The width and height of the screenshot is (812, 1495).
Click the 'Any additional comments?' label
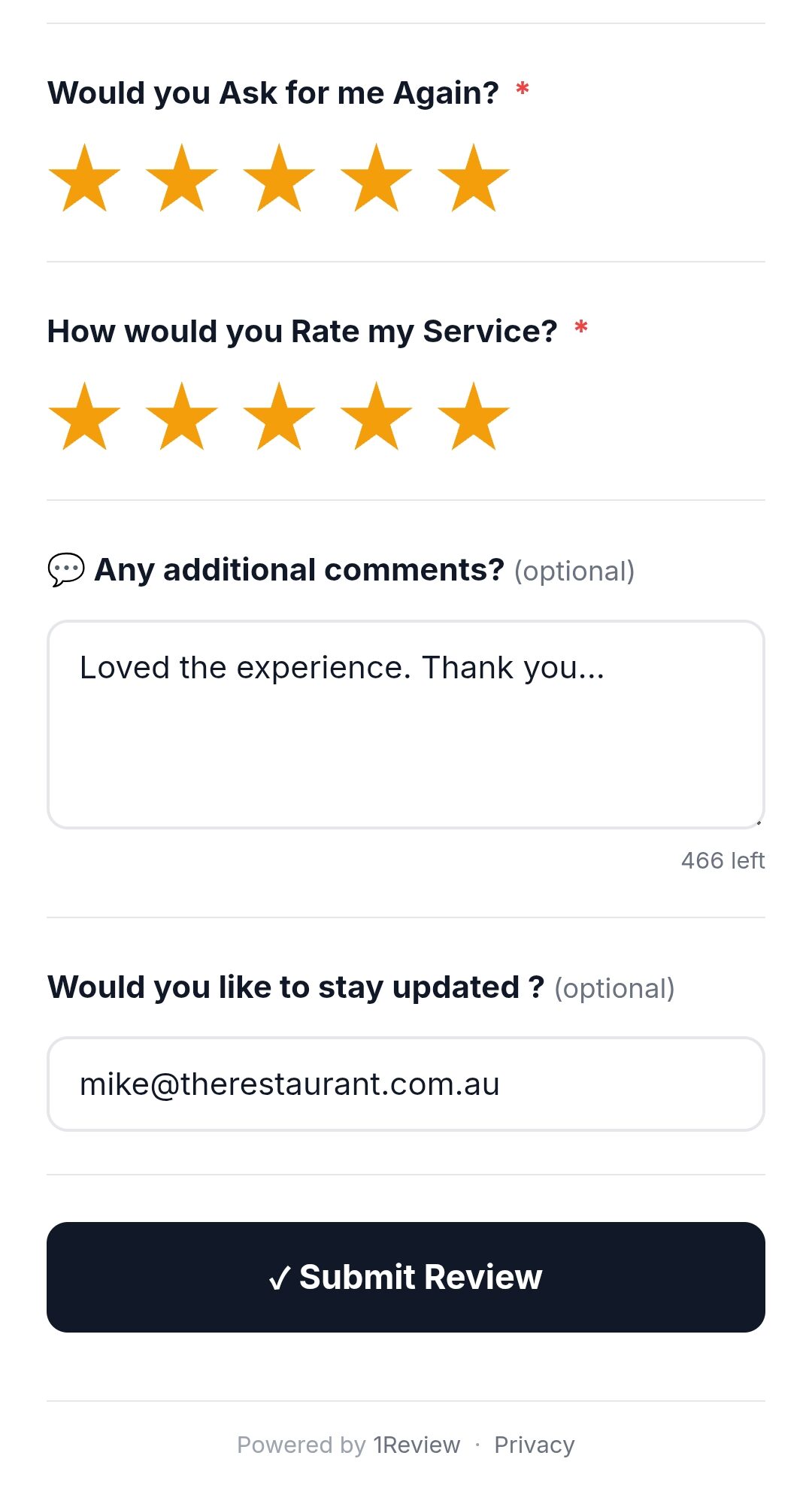click(x=298, y=570)
